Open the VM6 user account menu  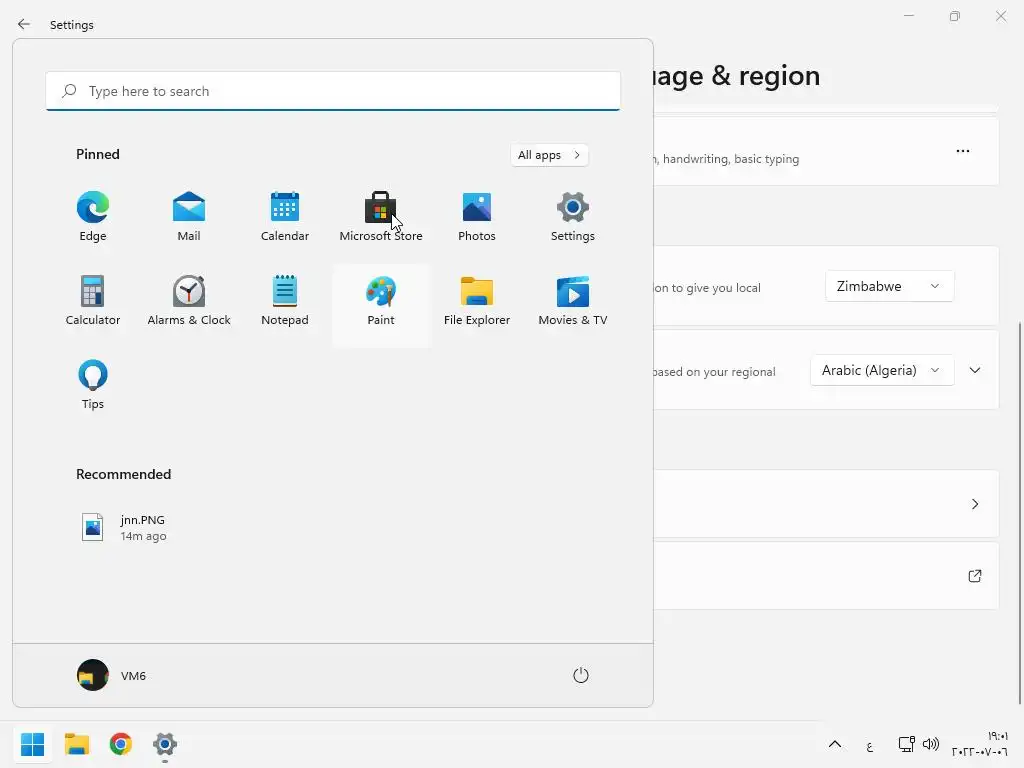click(x=112, y=675)
